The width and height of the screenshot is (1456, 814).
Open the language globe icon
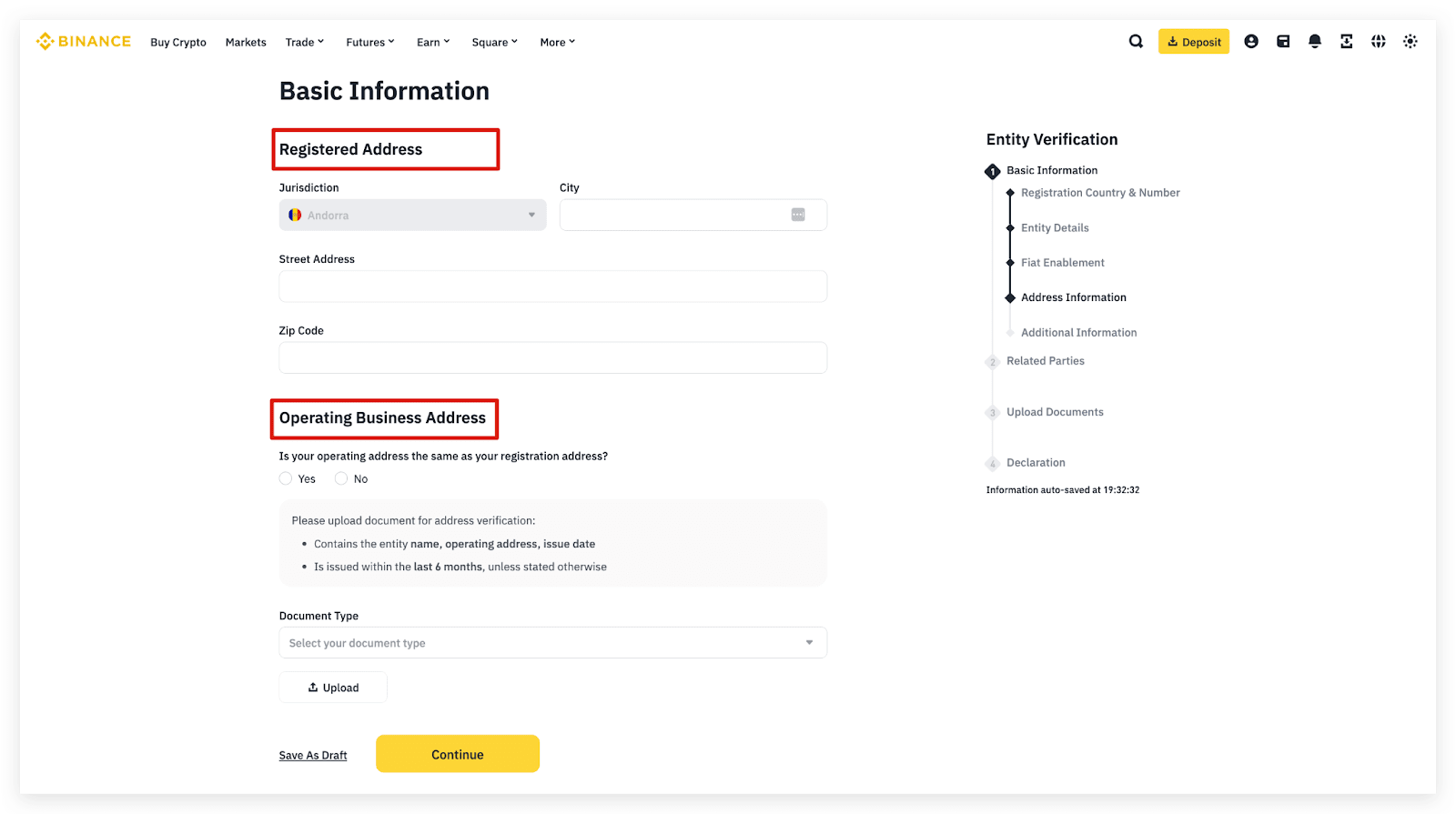[x=1379, y=41]
